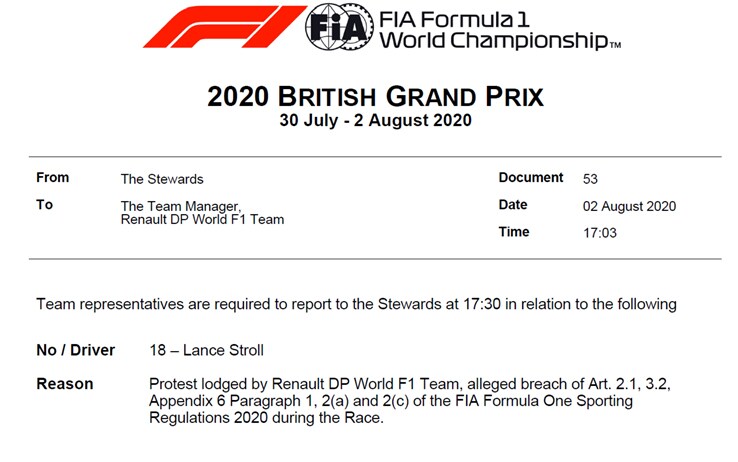Click the Time label
The image size is (738, 462).
coord(514,232)
